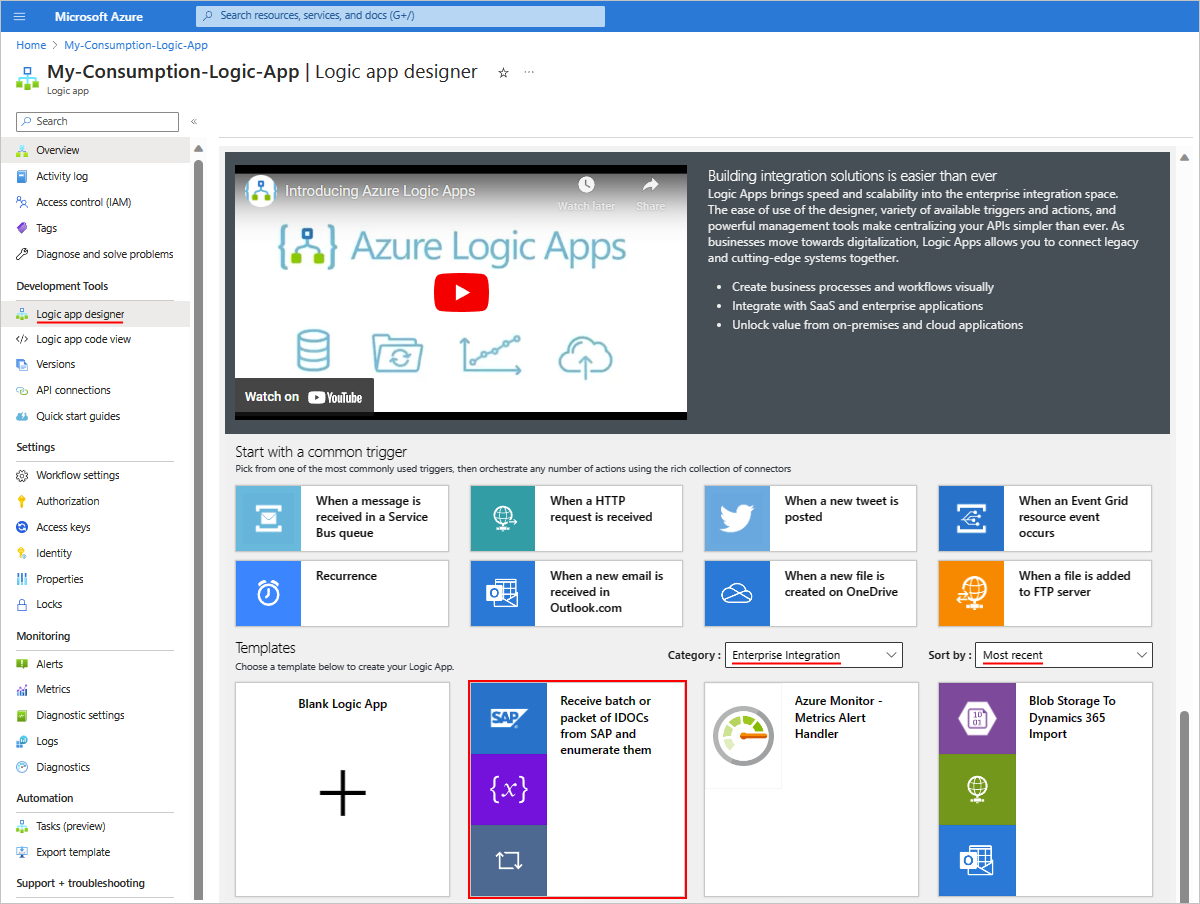
Task: Click the Locks padlock icon
Action: (x=23, y=604)
